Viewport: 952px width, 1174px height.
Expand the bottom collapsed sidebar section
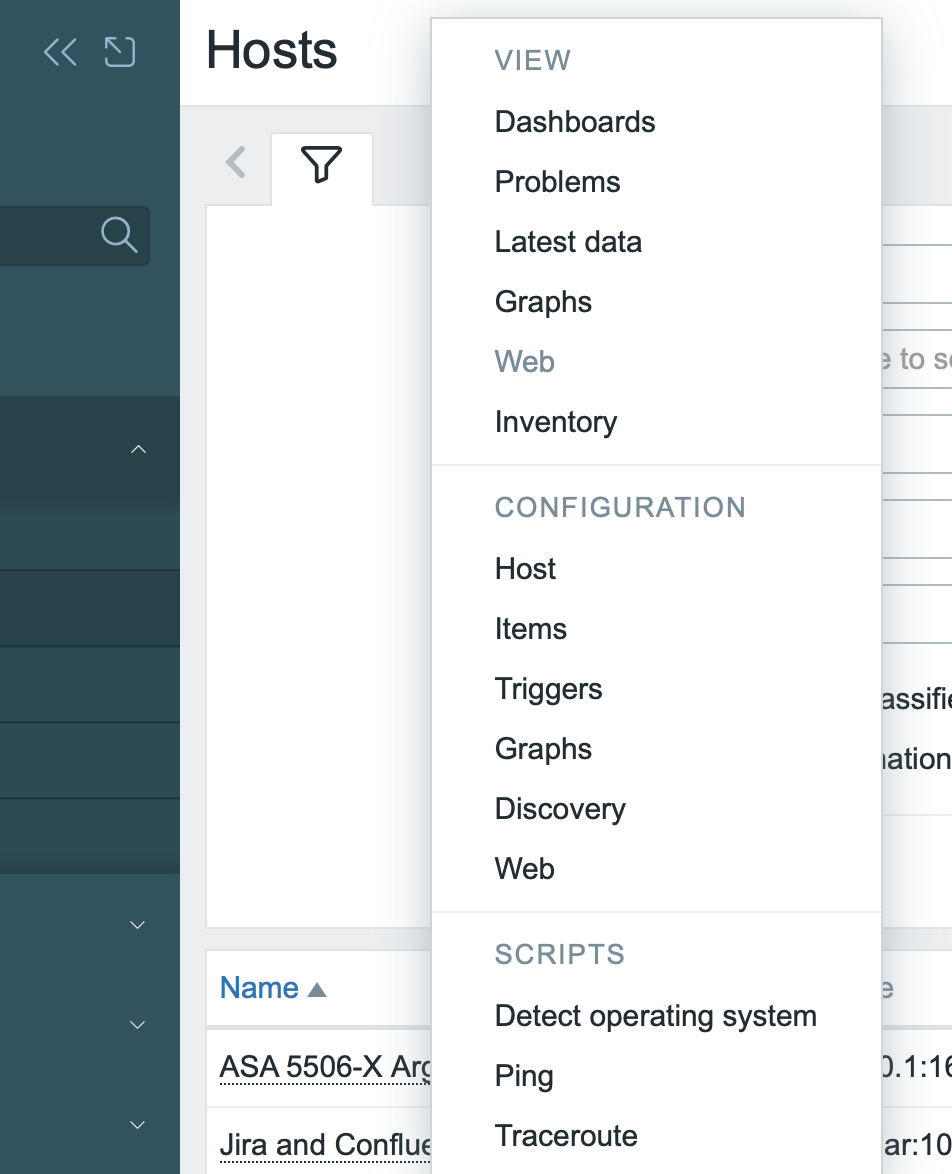[139, 1125]
